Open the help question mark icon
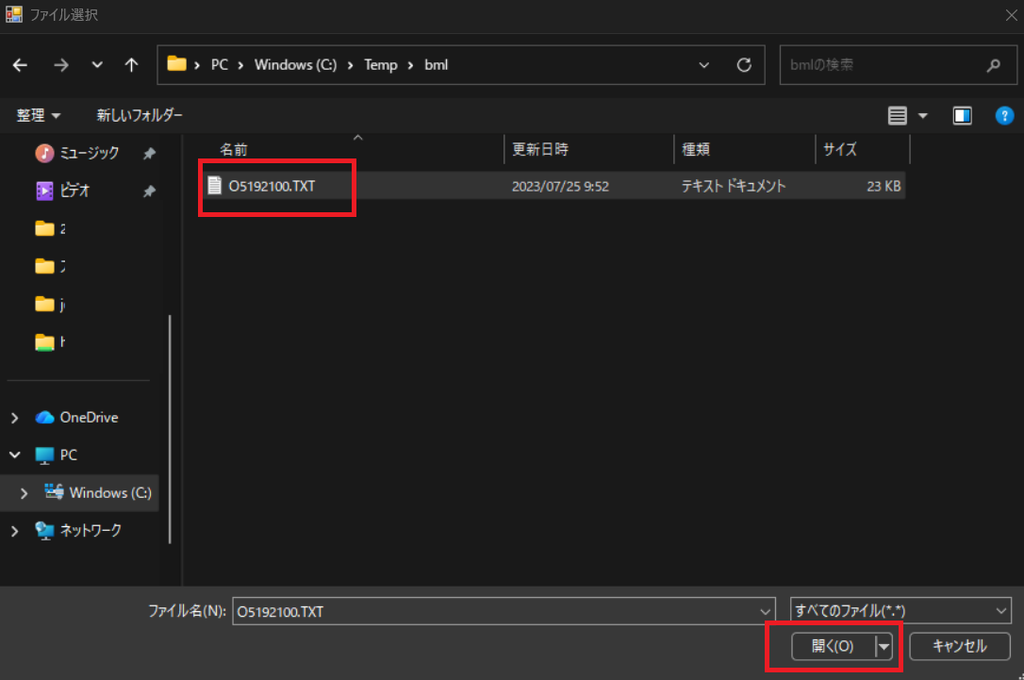 click(1004, 116)
